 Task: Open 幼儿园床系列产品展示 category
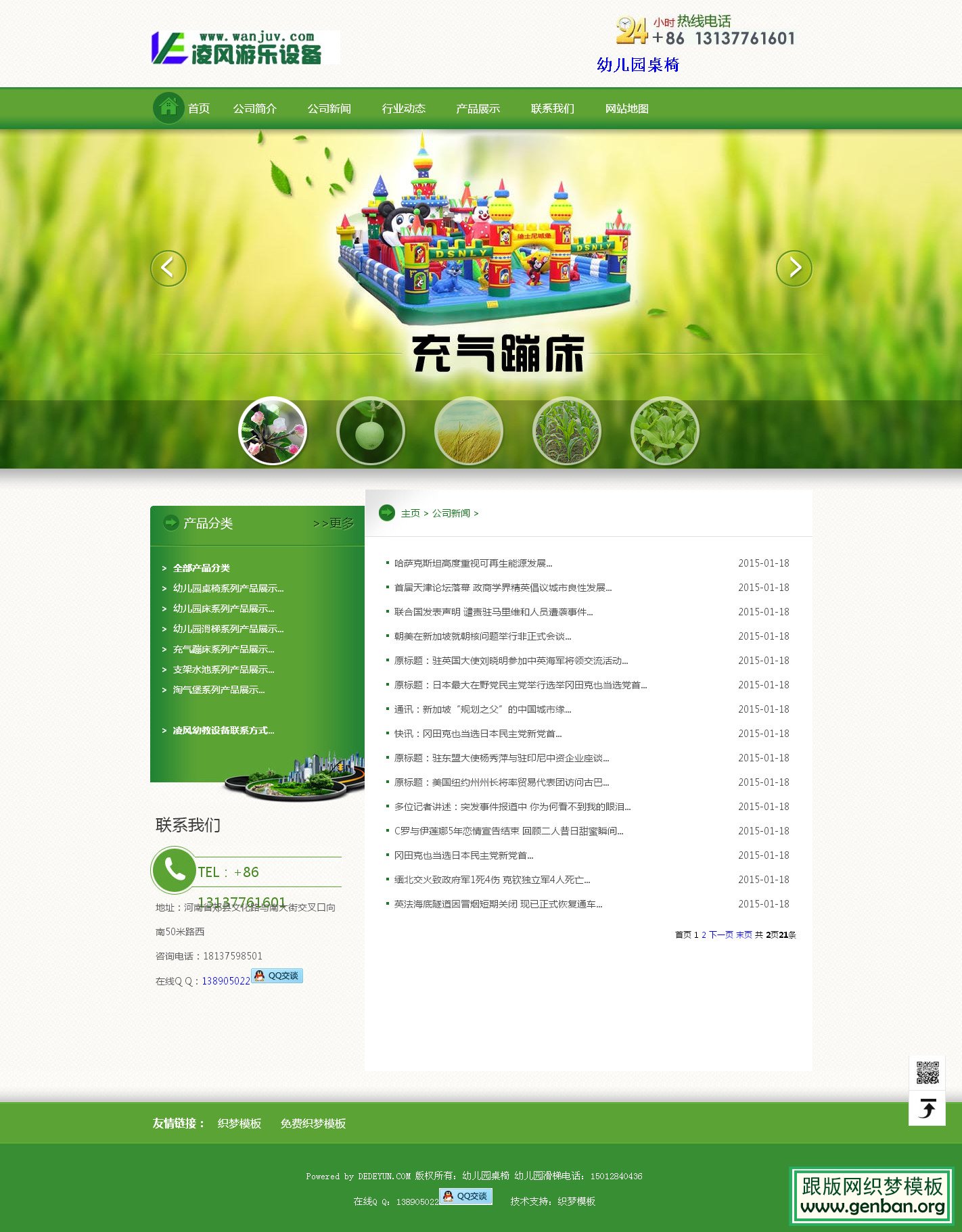(224, 609)
